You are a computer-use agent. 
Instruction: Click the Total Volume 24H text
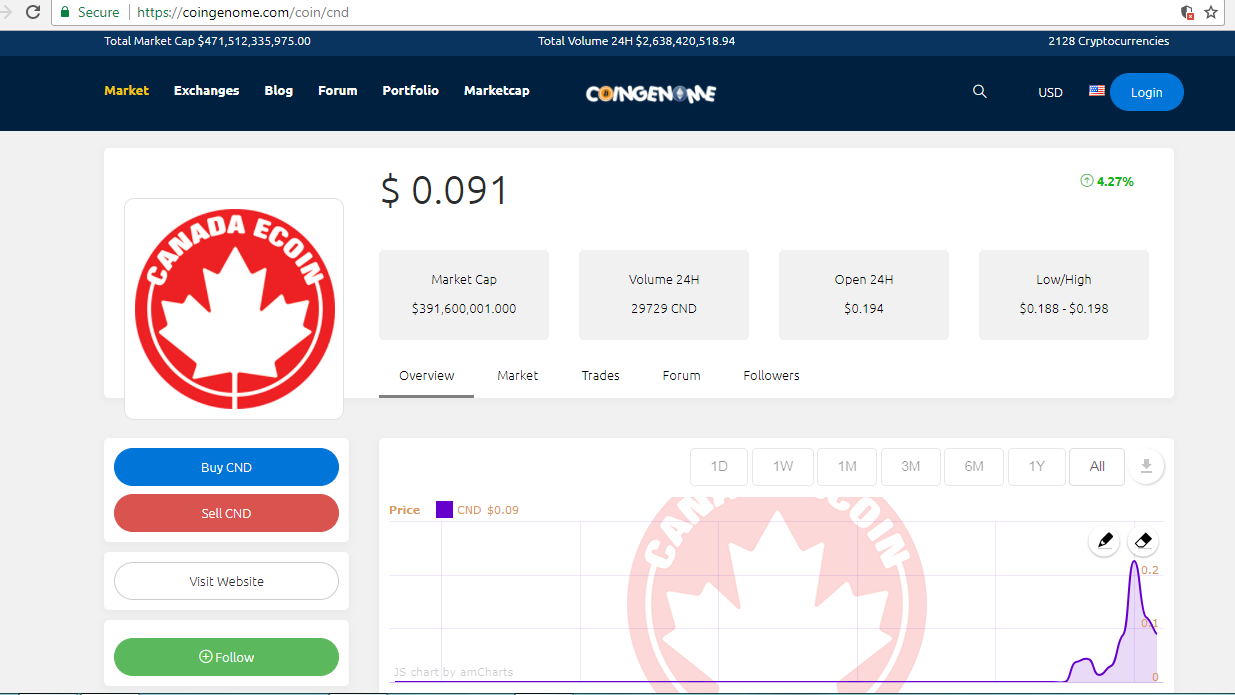pyautogui.click(x=637, y=41)
